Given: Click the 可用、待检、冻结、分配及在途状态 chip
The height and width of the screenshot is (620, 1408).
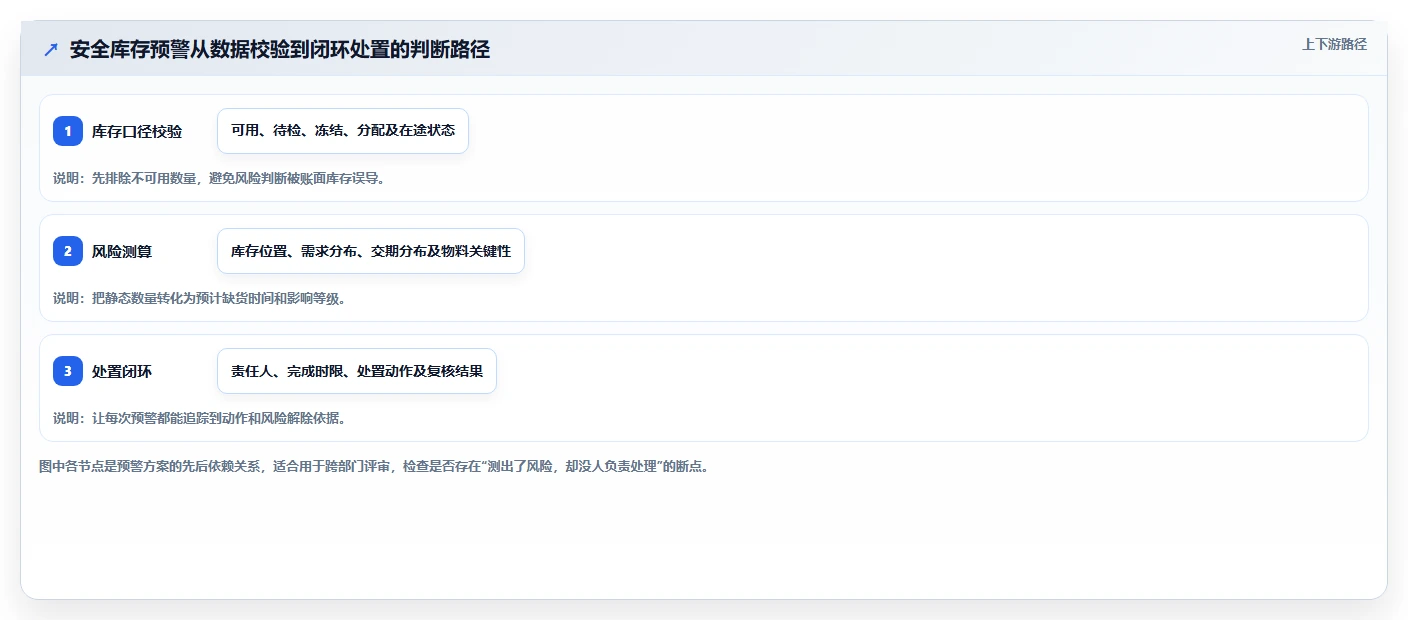Looking at the screenshot, I should [x=343, y=131].
